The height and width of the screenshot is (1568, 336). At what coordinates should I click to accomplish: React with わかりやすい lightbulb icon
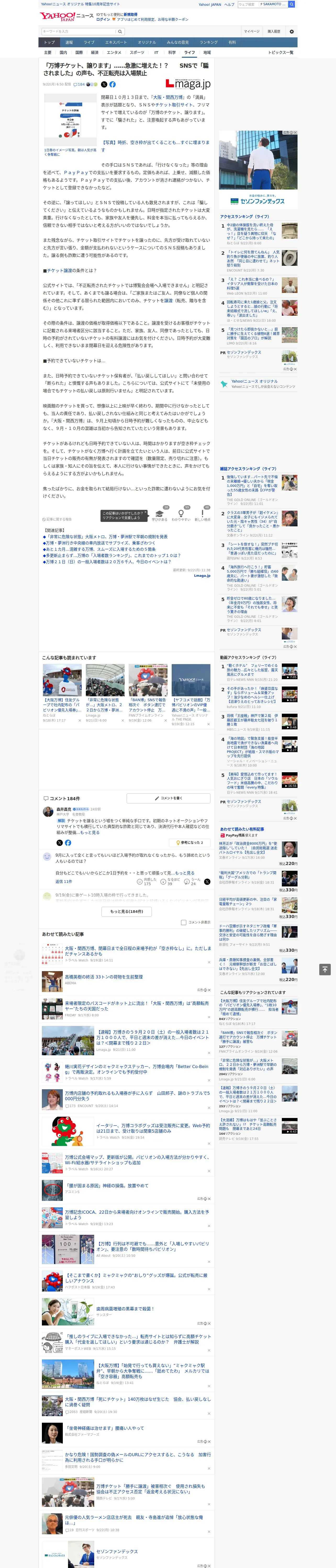click(x=181, y=513)
